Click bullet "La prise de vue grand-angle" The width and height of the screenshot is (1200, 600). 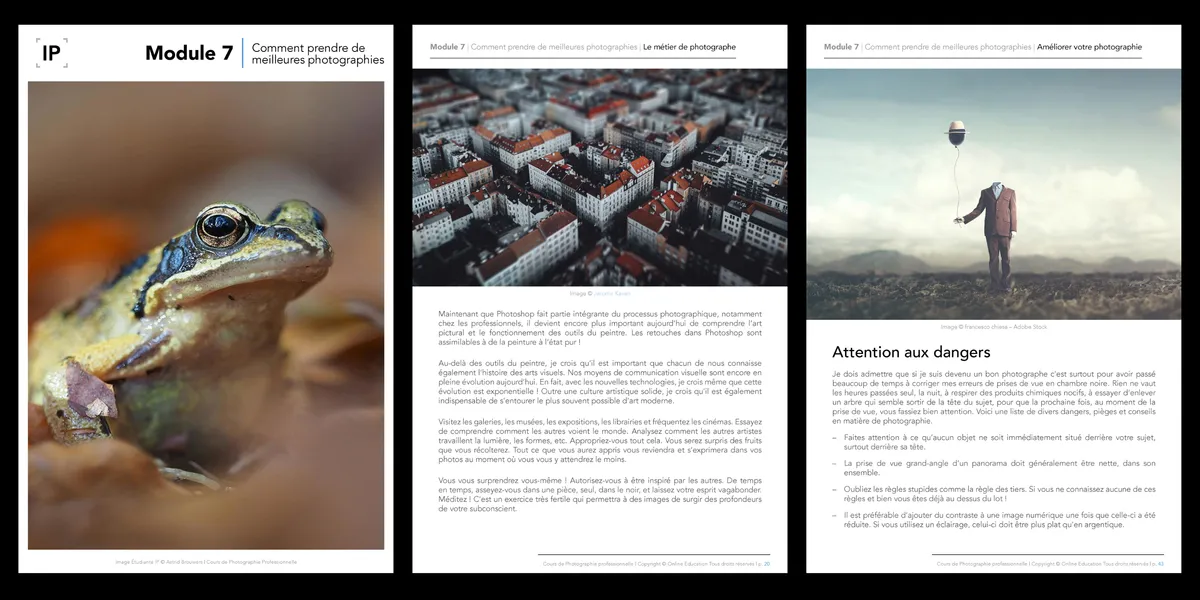(994, 468)
